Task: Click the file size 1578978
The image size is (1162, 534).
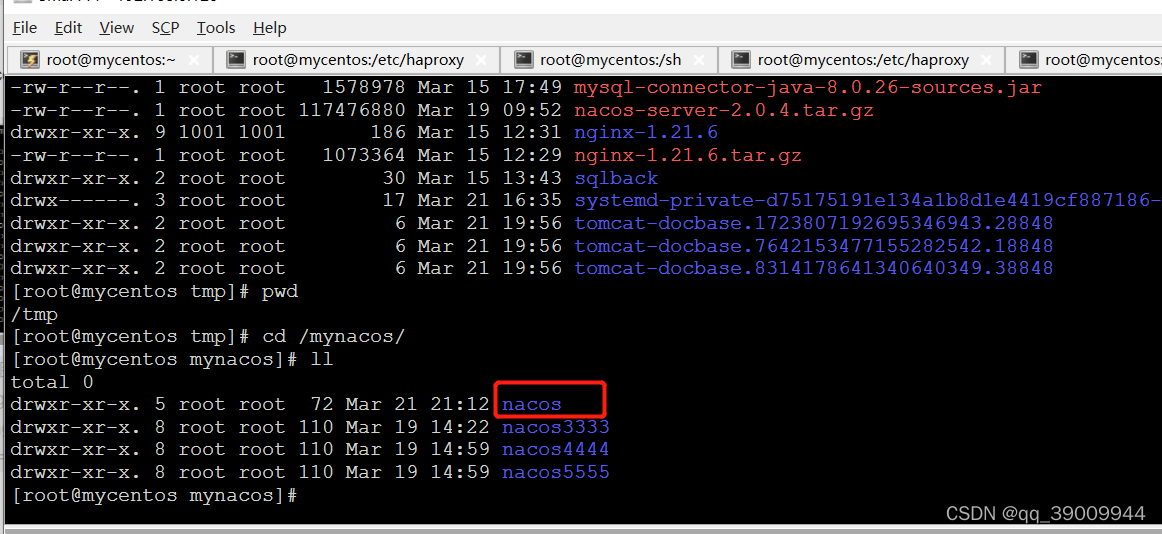Action: pyautogui.click(x=364, y=87)
